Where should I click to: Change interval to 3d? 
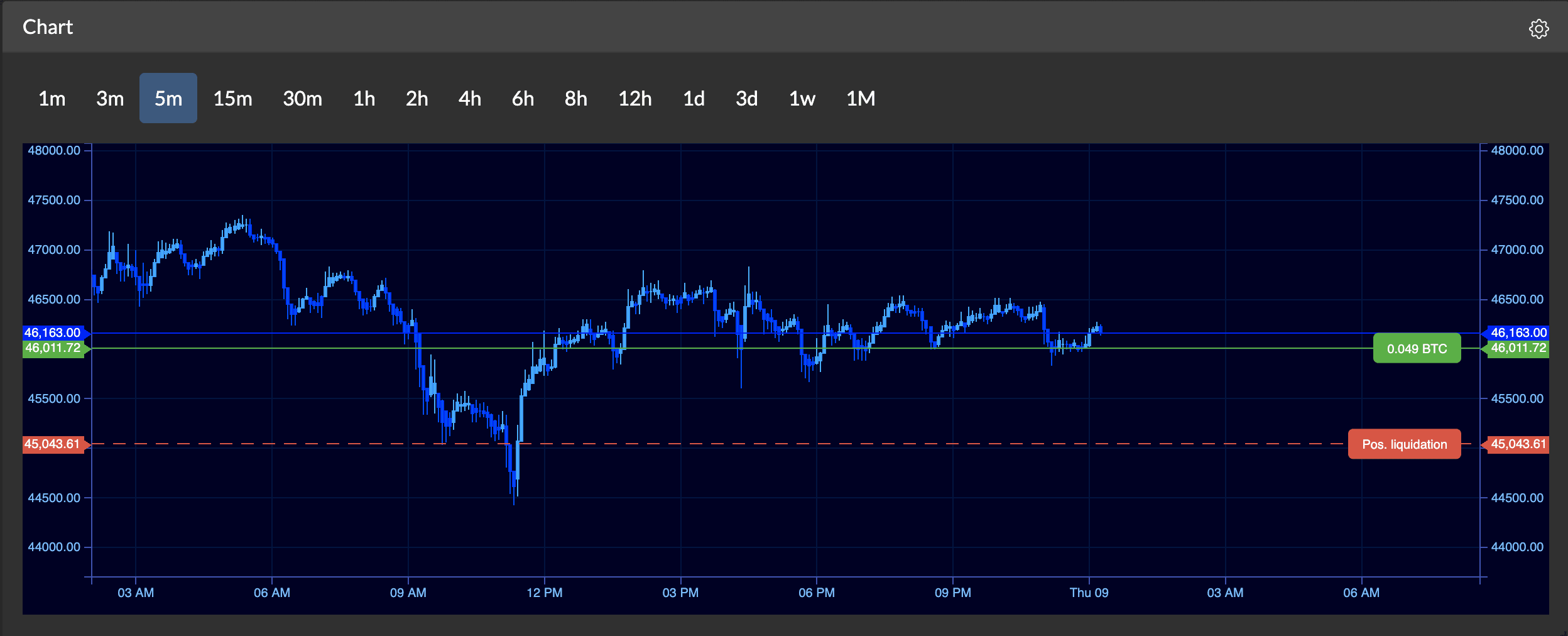pos(746,99)
